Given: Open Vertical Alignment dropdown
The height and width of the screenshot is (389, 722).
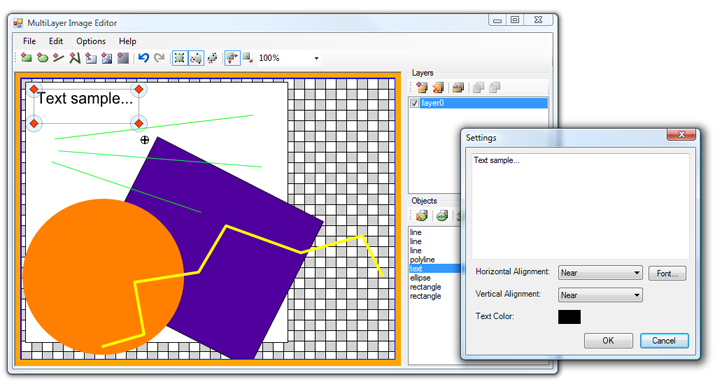Looking at the screenshot, I should point(600,295).
